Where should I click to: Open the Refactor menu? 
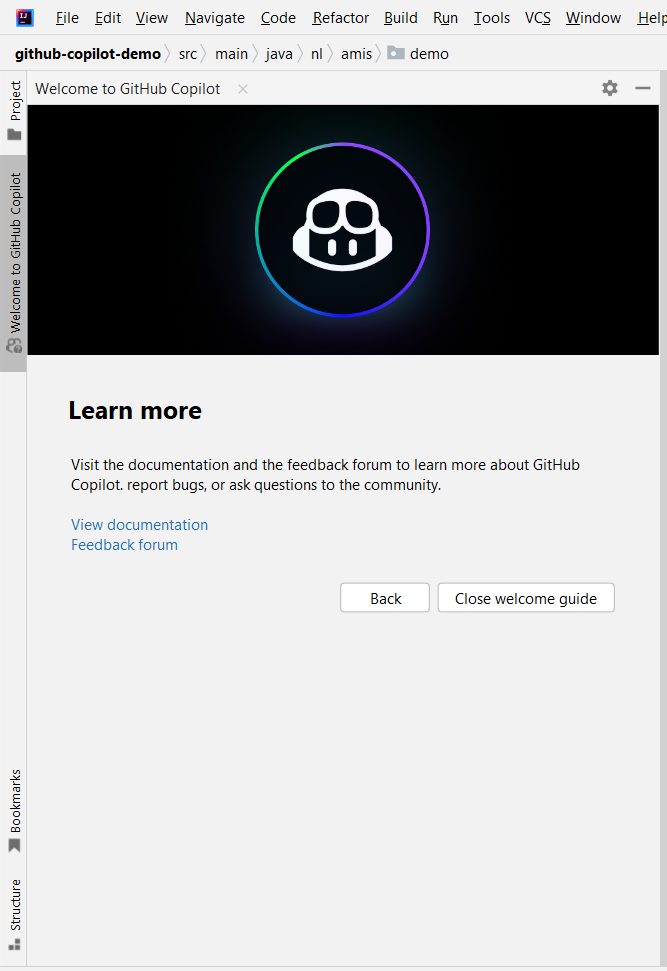(x=340, y=18)
